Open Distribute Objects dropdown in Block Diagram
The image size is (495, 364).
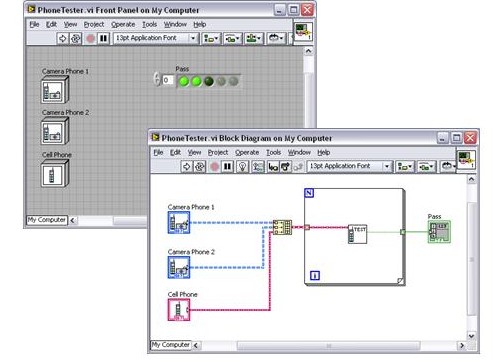pyautogui.click(x=426, y=166)
